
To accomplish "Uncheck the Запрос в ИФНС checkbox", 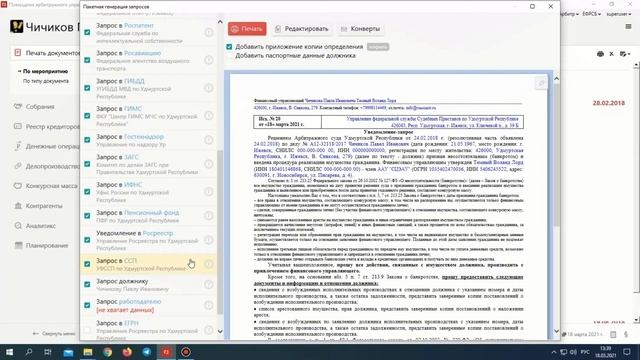I will 87,192.
